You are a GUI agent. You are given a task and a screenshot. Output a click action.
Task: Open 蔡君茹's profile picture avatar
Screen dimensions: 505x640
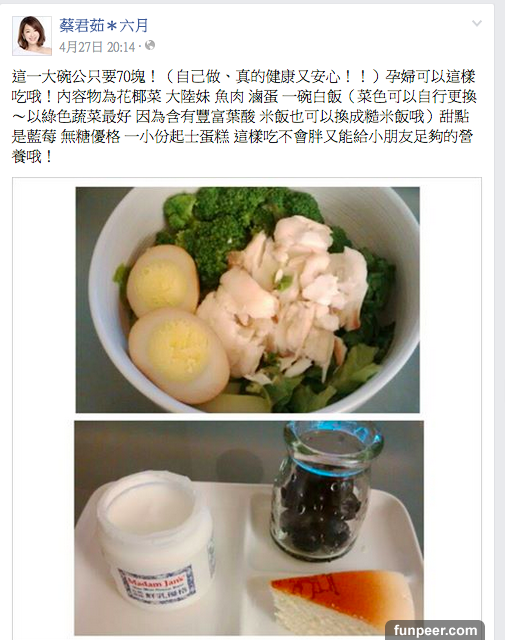[x=32, y=36]
